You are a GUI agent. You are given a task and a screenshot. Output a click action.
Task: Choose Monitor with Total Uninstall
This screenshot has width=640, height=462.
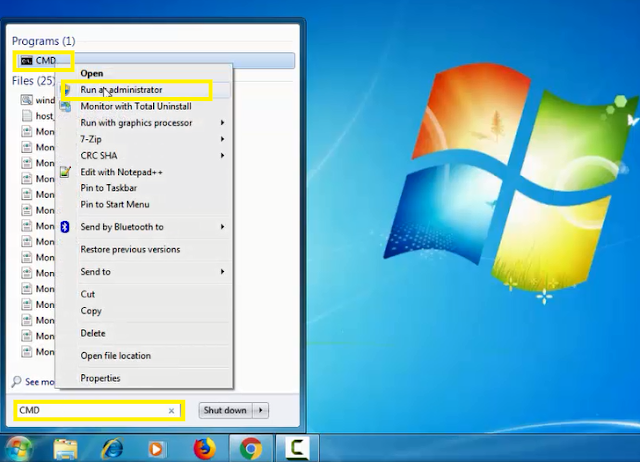tap(136, 106)
